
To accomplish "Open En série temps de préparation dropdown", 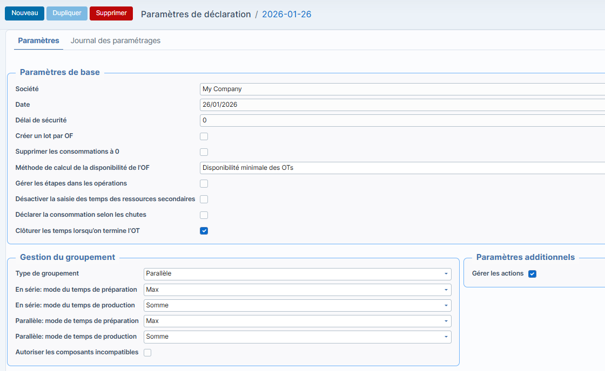I will click(x=297, y=290).
